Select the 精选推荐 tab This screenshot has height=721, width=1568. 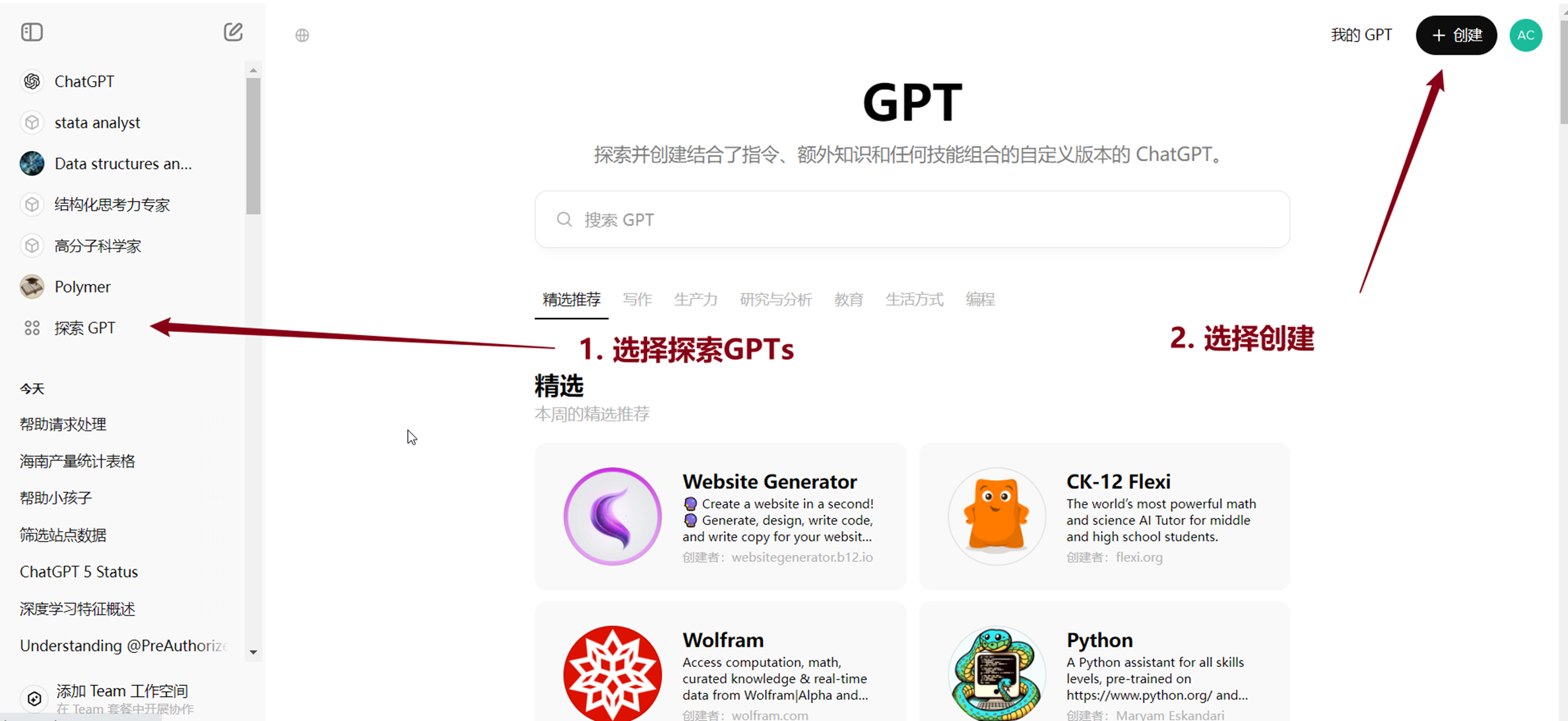572,299
